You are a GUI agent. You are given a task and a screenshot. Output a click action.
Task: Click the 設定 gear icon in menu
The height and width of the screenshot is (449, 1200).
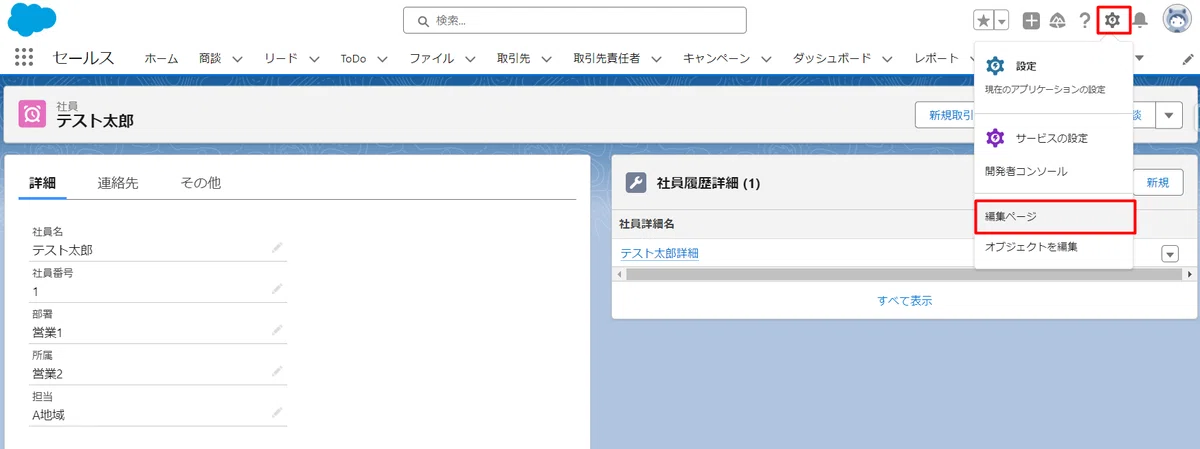click(x=995, y=66)
